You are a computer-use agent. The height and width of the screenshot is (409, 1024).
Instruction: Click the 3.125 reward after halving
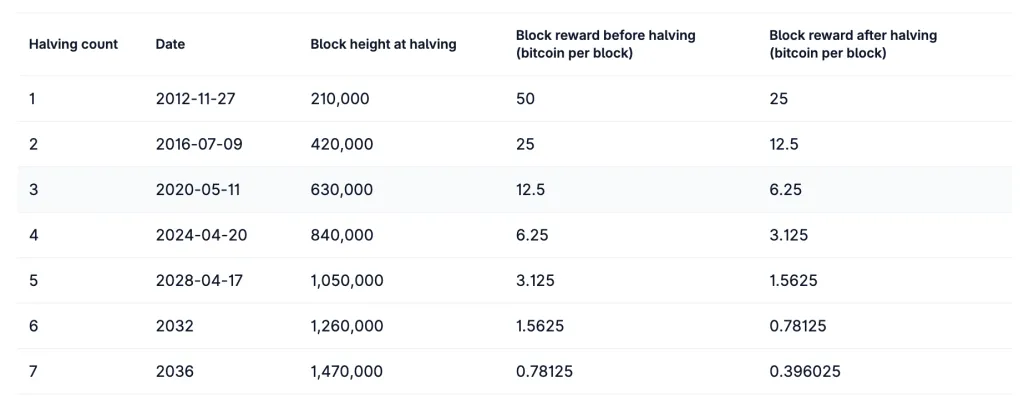[789, 235]
